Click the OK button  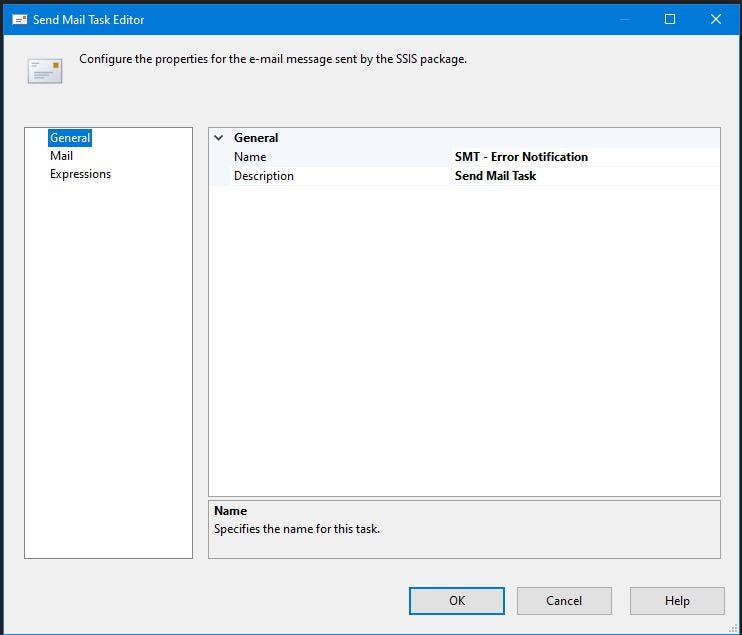coord(457,601)
